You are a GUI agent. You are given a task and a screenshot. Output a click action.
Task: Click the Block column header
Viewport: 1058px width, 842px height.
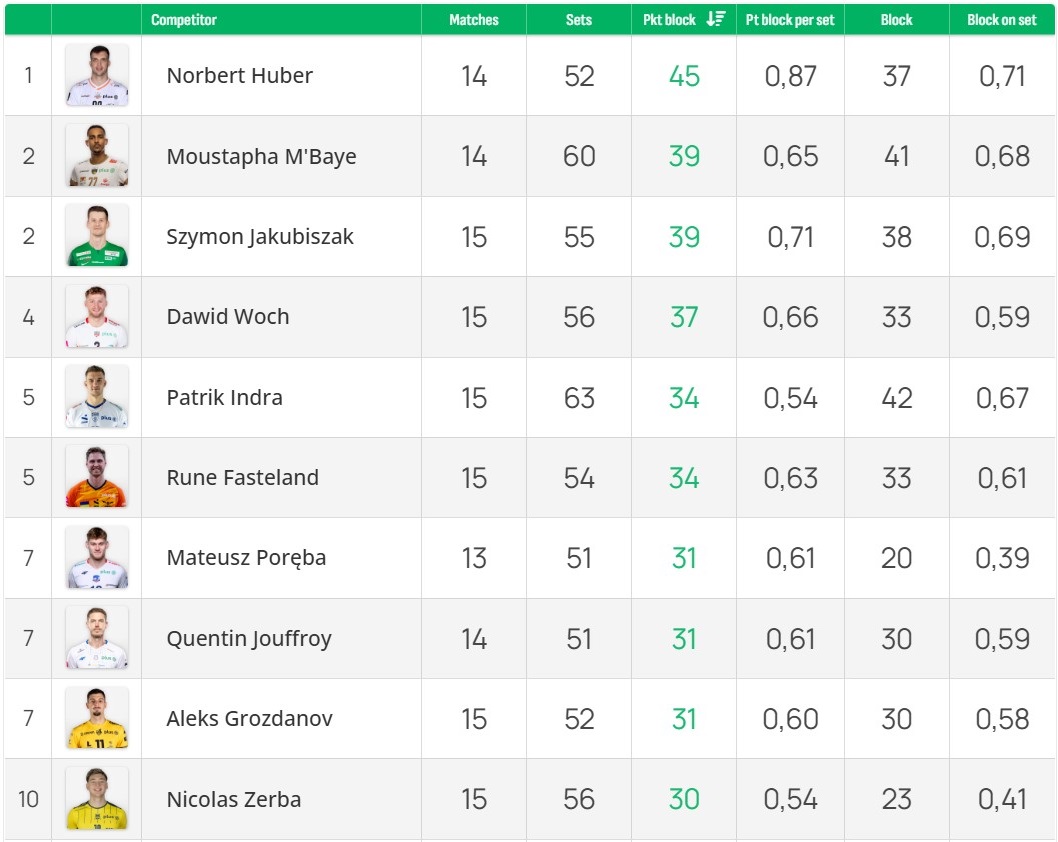[896, 20]
